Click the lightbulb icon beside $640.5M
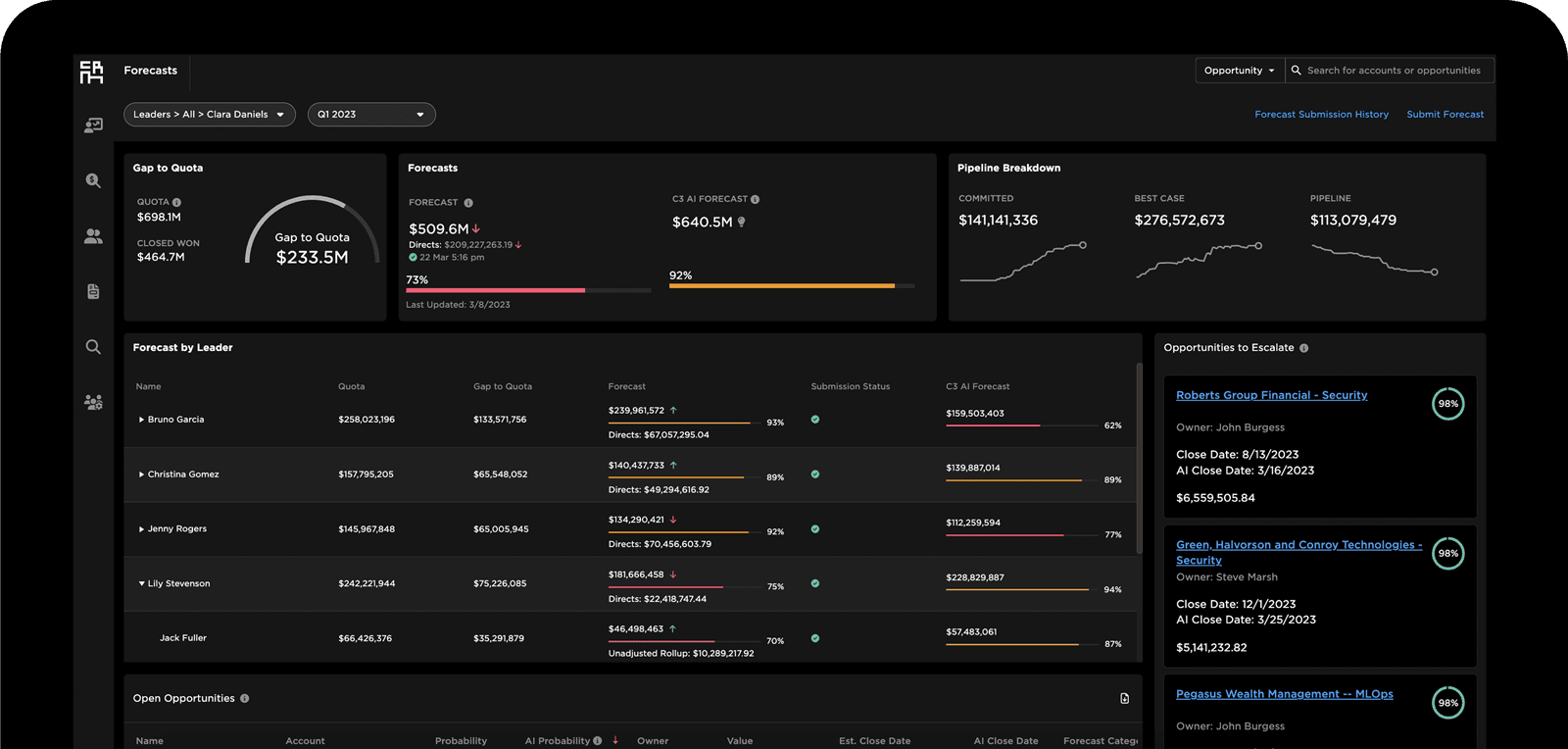The height and width of the screenshot is (749, 1568). point(741,223)
